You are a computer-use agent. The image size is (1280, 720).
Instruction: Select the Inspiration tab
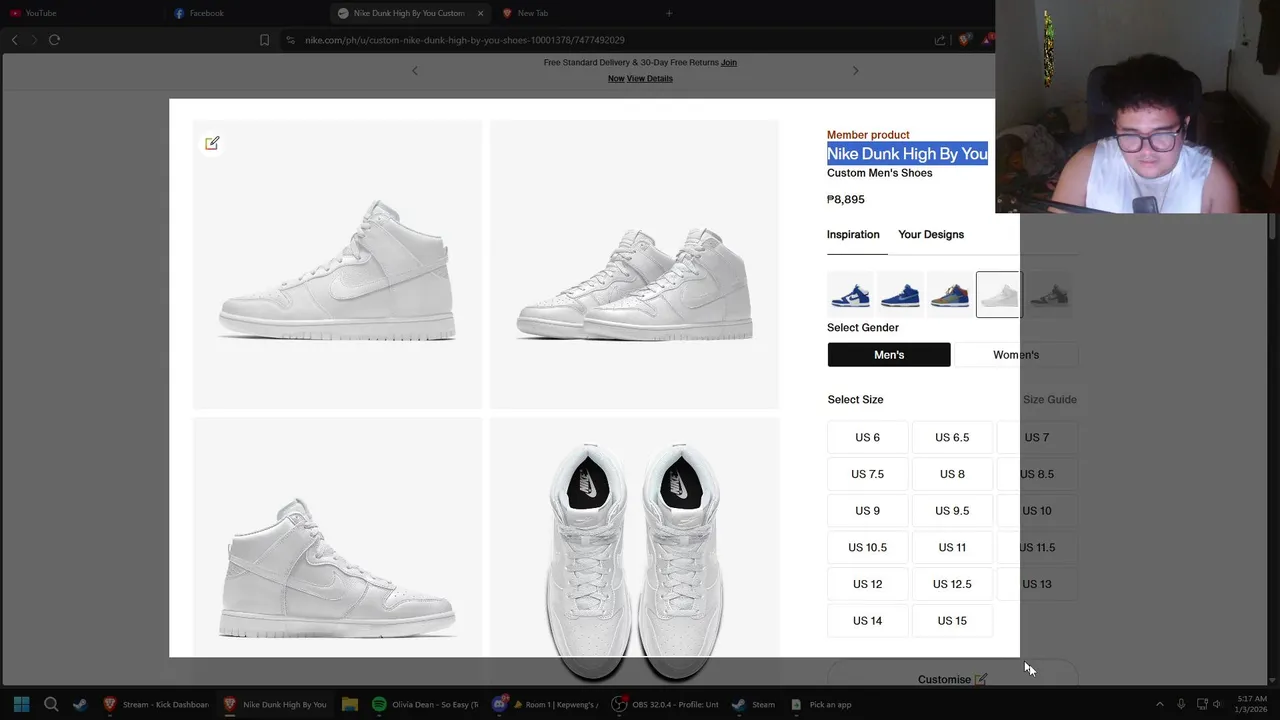(x=853, y=234)
